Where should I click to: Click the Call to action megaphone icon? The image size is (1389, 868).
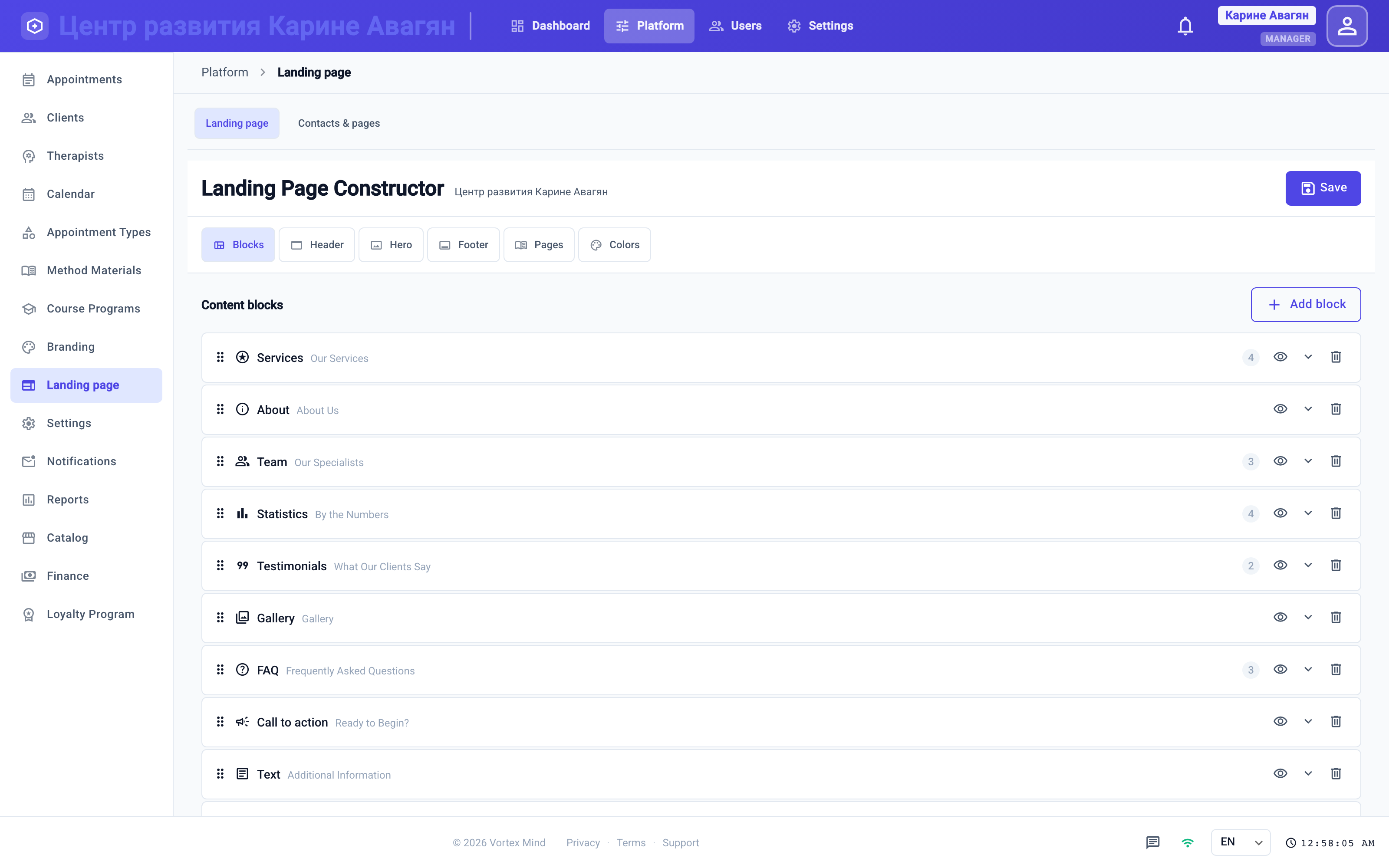point(242,722)
